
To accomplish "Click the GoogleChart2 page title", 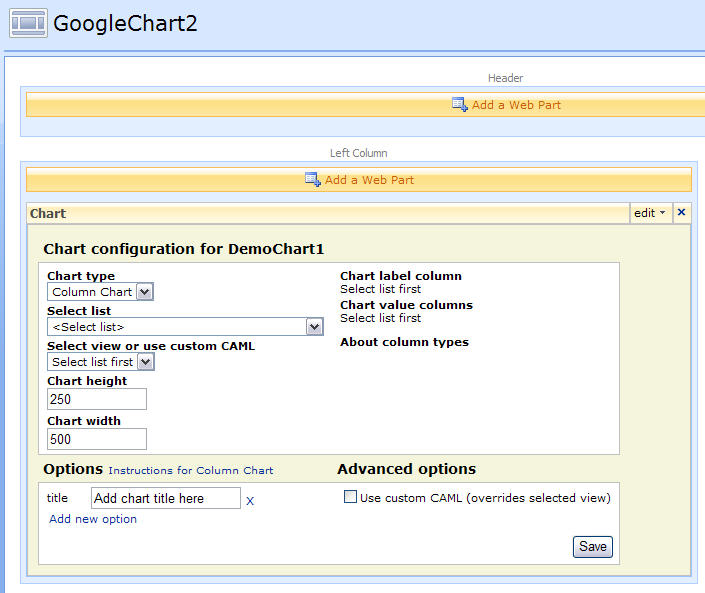I will [x=125, y=23].
